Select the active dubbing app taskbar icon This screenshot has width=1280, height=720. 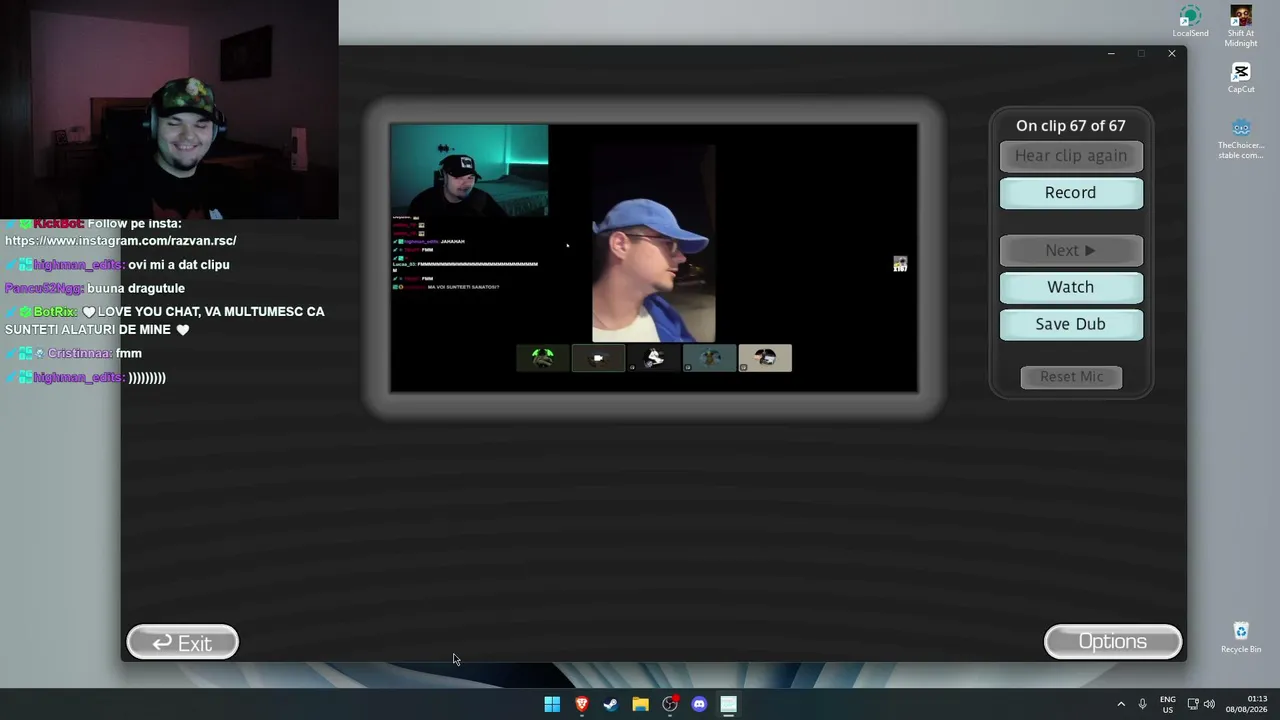tap(729, 704)
